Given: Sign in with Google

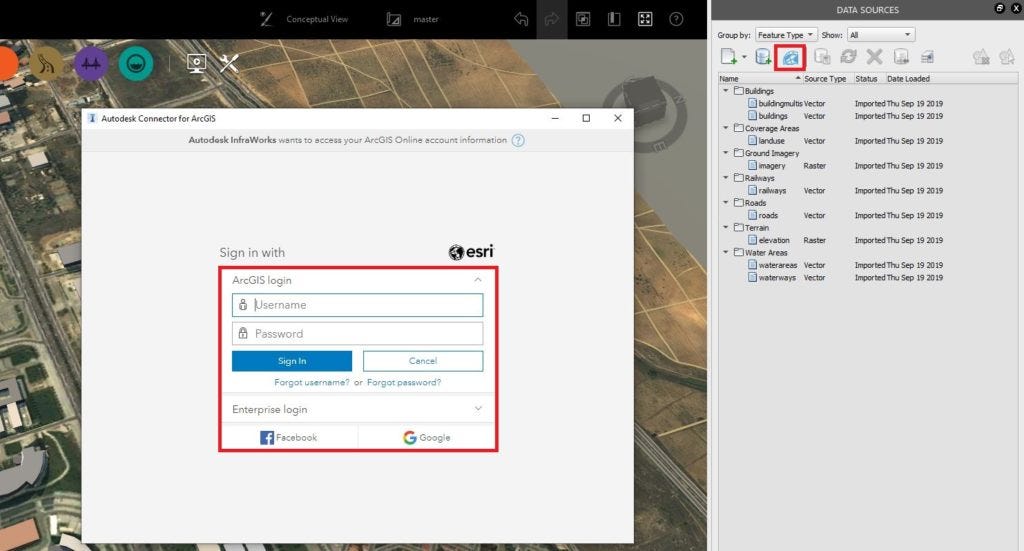Looking at the screenshot, I should [426, 437].
